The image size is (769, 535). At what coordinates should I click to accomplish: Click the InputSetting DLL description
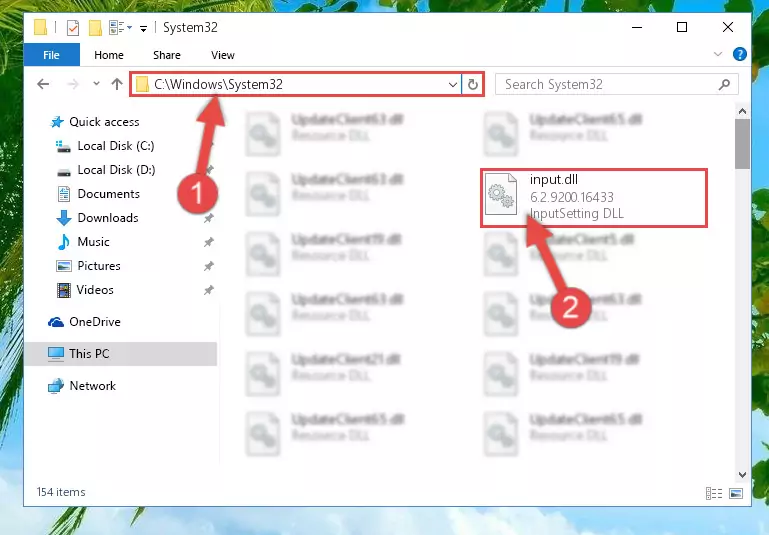(576, 213)
